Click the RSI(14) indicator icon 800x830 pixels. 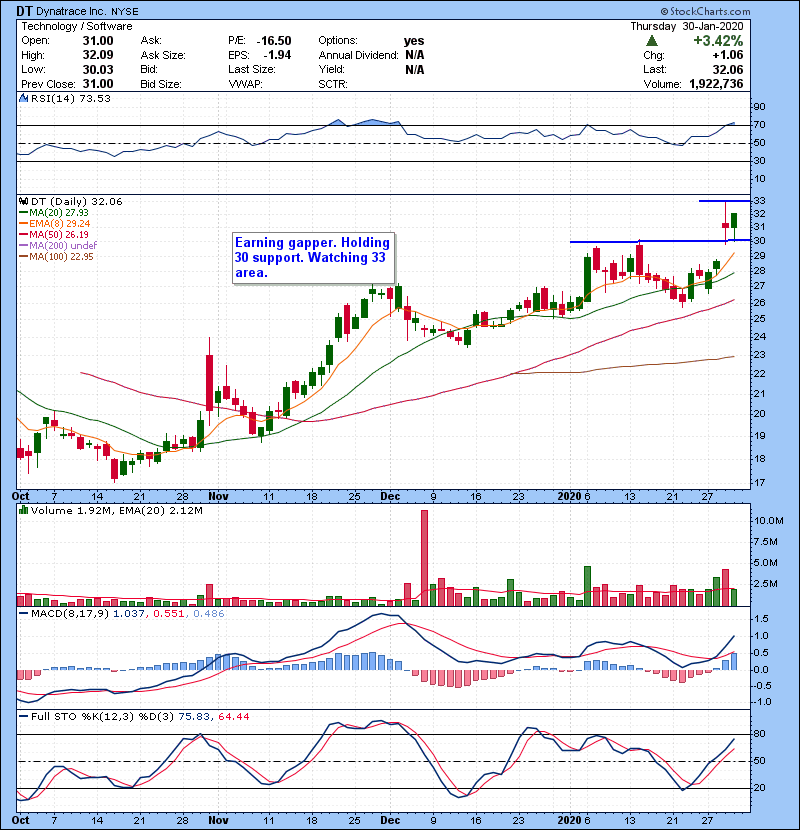(23, 98)
